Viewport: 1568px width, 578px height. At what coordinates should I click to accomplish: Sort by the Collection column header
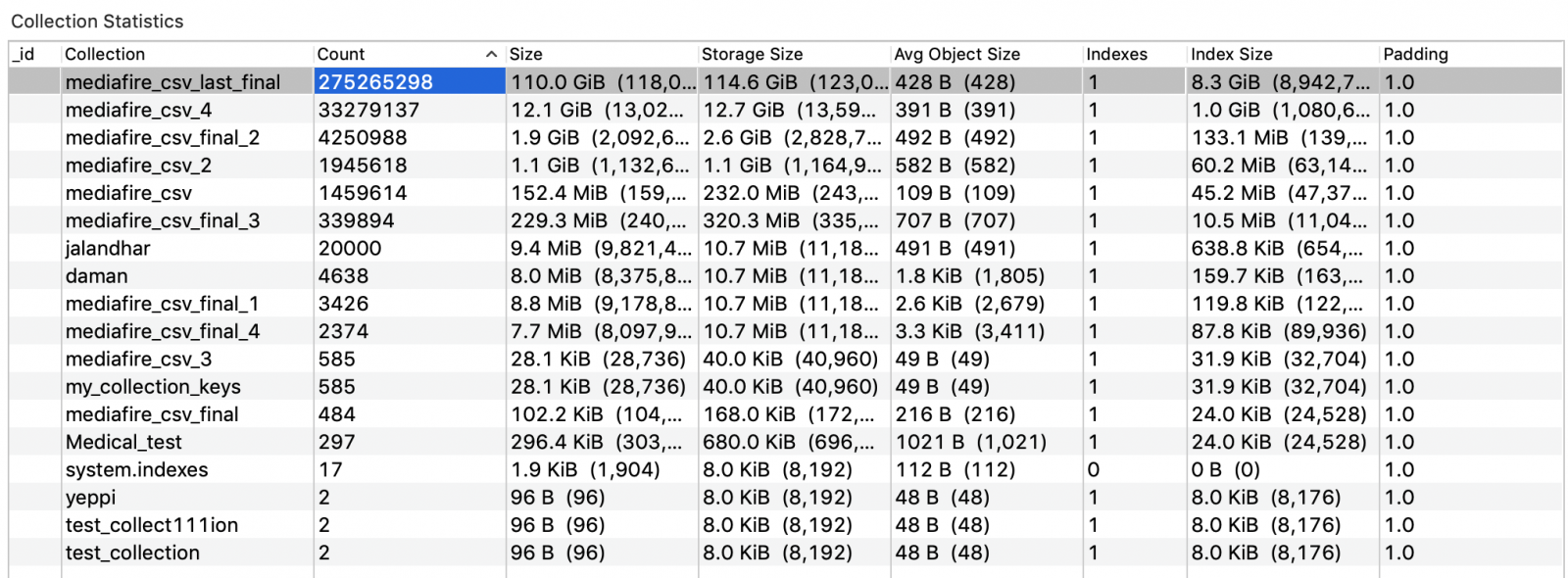[105, 55]
